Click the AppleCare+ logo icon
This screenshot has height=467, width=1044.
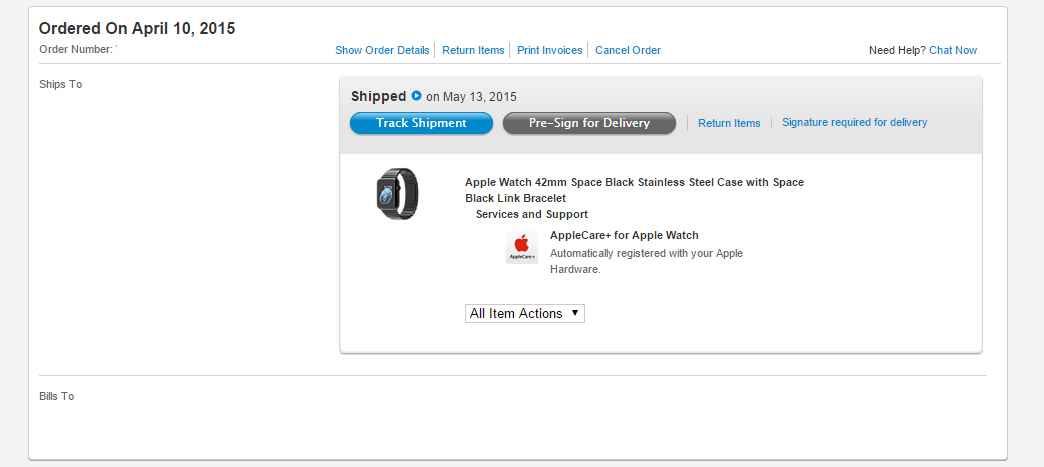coord(521,247)
